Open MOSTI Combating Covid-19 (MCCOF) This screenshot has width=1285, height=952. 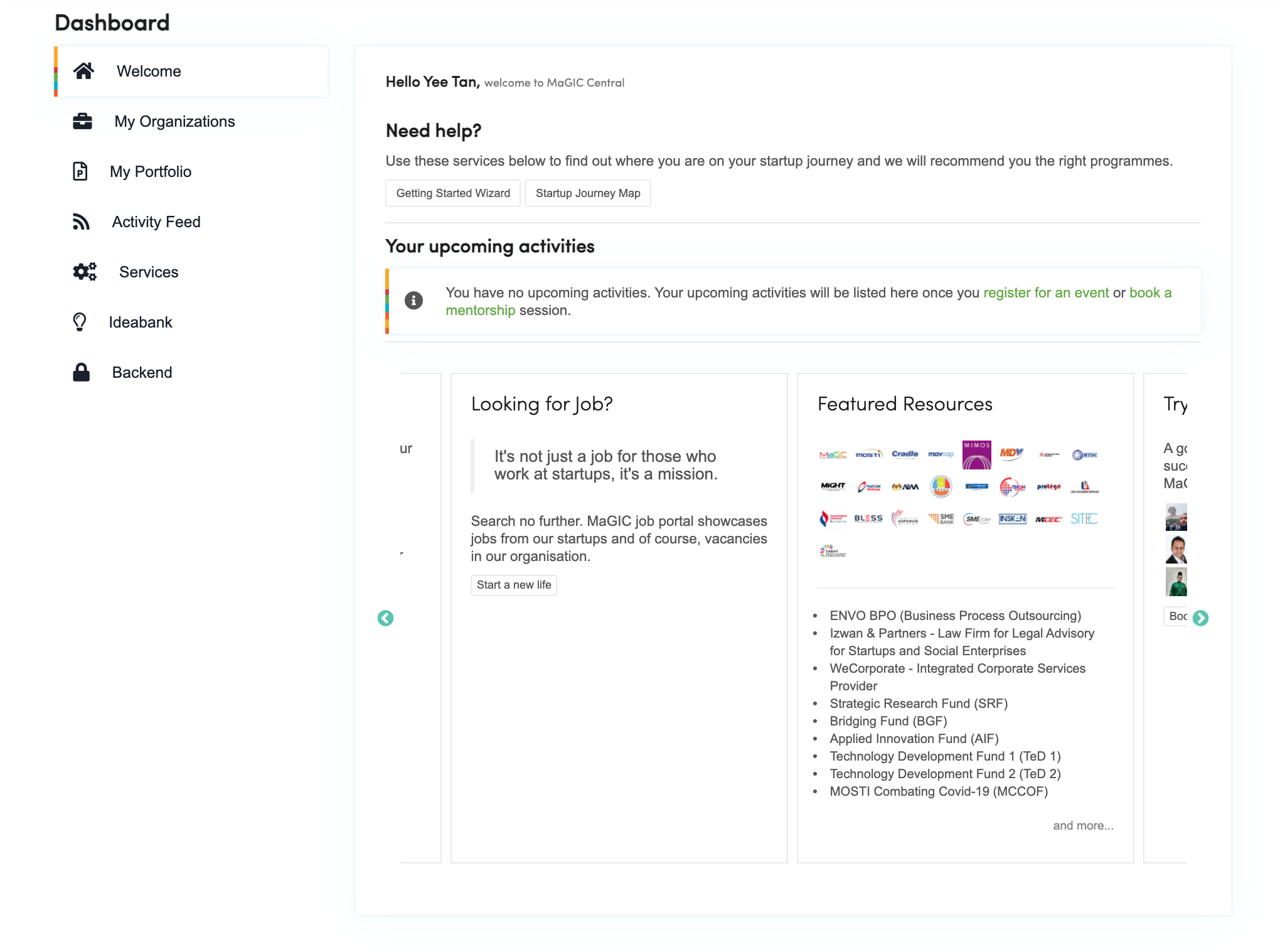pyautogui.click(x=939, y=791)
